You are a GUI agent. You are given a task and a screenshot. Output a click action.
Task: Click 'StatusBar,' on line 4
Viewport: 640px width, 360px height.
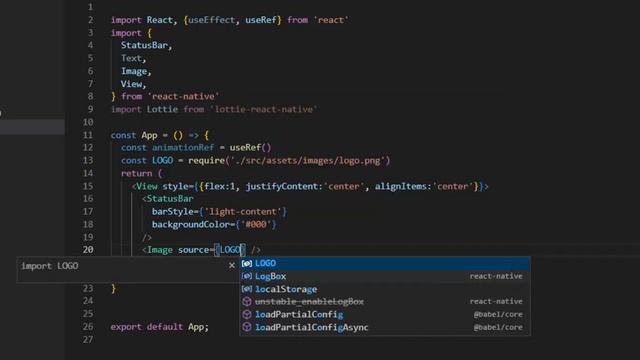tap(147, 45)
